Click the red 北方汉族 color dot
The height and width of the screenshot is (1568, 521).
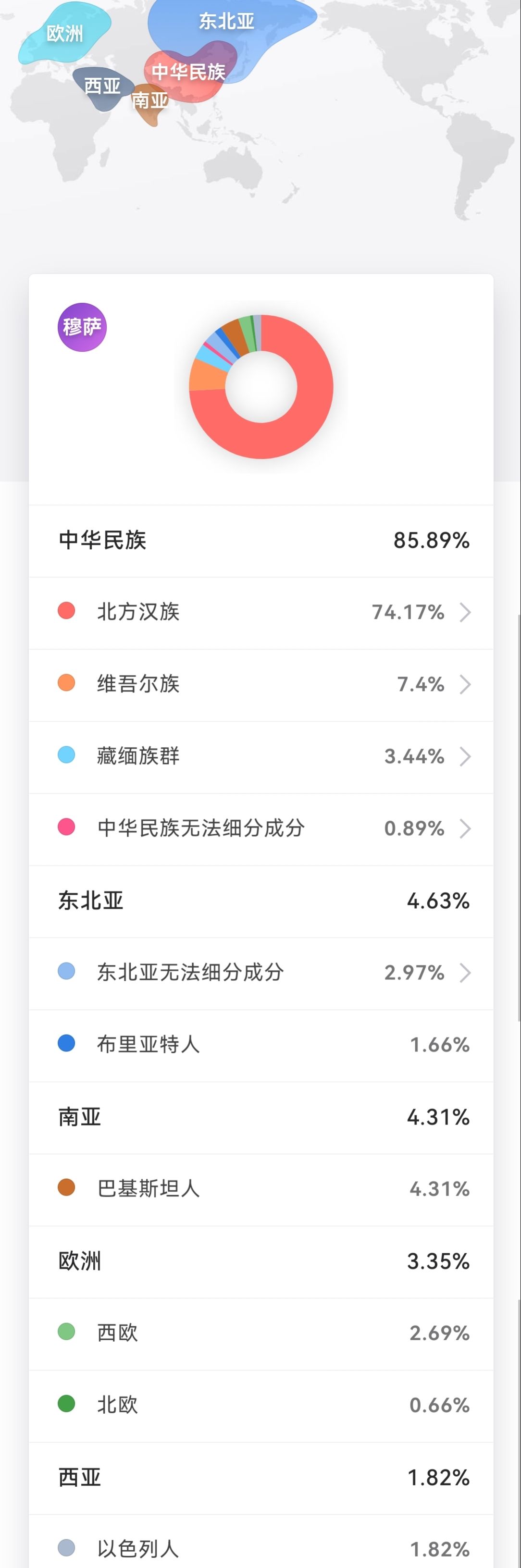[66, 610]
